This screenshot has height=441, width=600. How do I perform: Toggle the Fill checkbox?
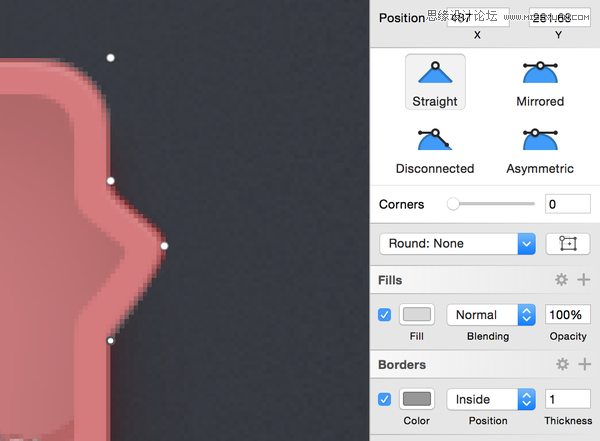click(384, 315)
